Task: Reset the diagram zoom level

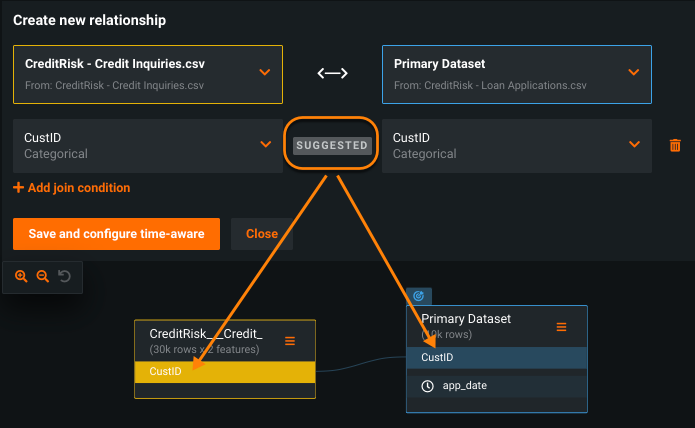Action: click(65, 276)
